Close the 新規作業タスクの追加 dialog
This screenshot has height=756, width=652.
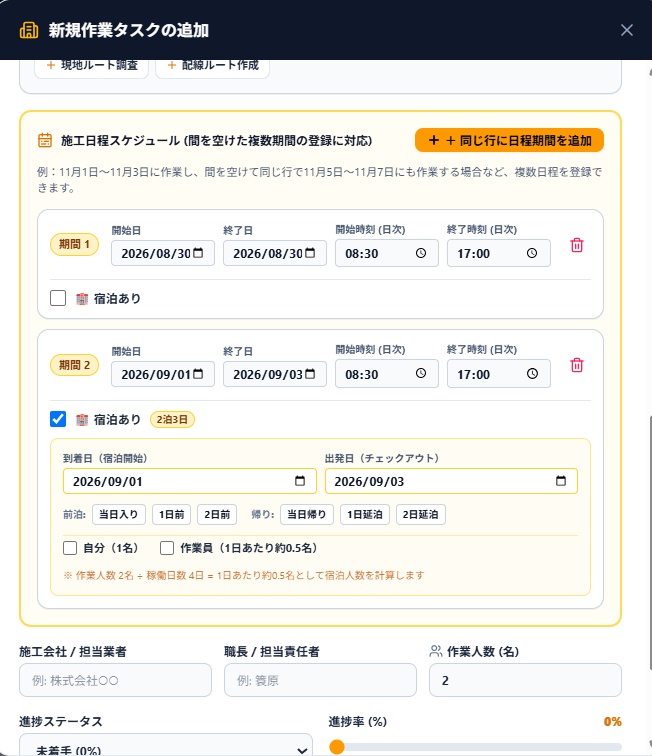(x=626, y=30)
